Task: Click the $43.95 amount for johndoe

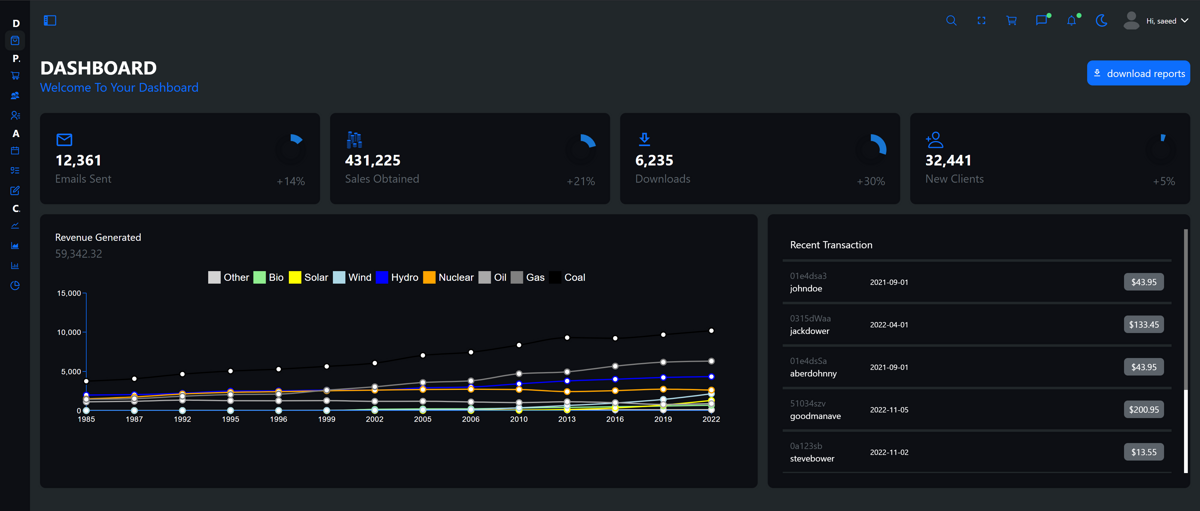Action: [1143, 282]
